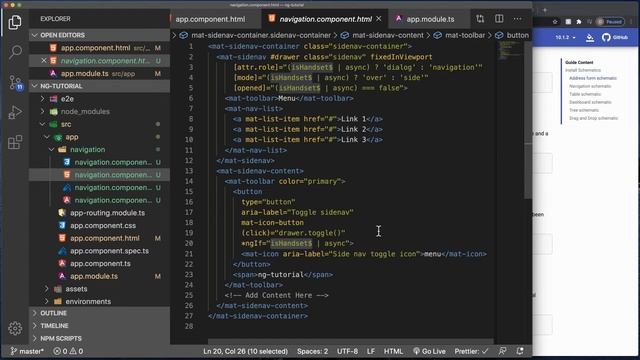Collapse the Open Editors section
This screenshot has height=360, width=640.
[x=100, y=35]
